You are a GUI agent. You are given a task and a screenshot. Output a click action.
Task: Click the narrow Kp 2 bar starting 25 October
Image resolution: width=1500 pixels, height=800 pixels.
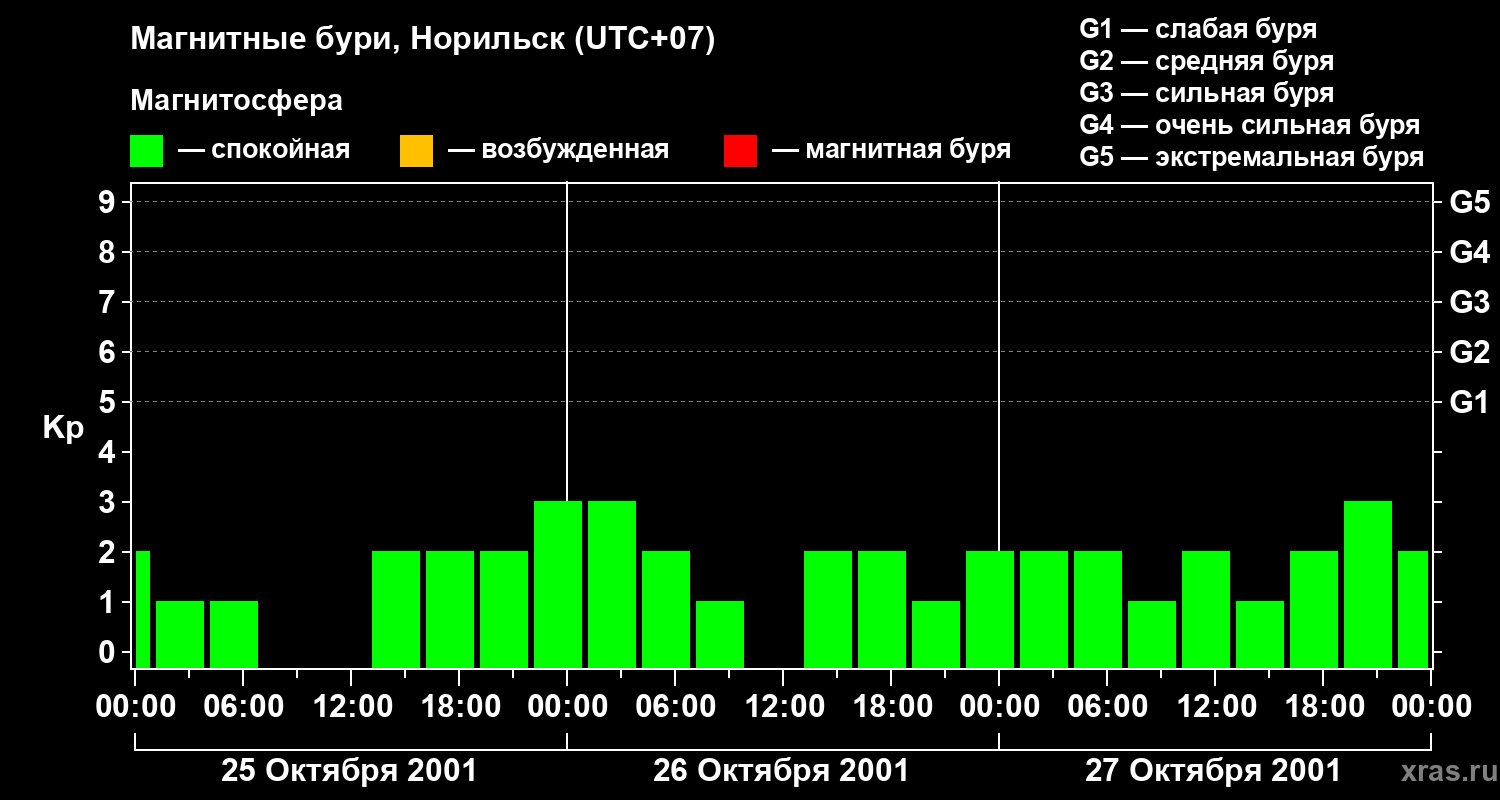(x=142, y=609)
